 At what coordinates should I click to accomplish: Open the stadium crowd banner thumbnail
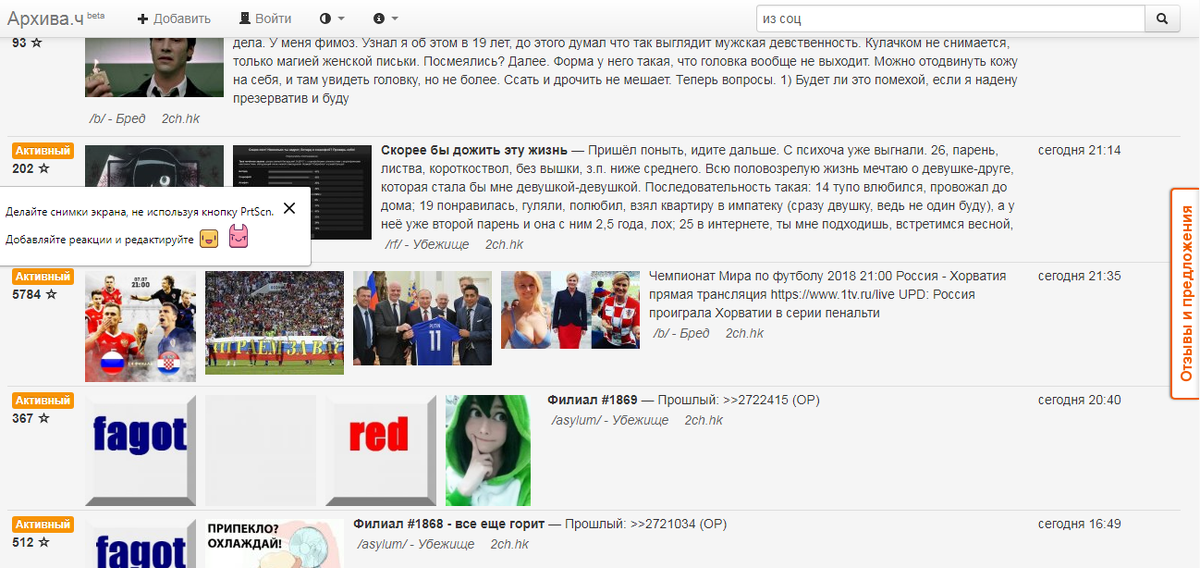point(274,322)
